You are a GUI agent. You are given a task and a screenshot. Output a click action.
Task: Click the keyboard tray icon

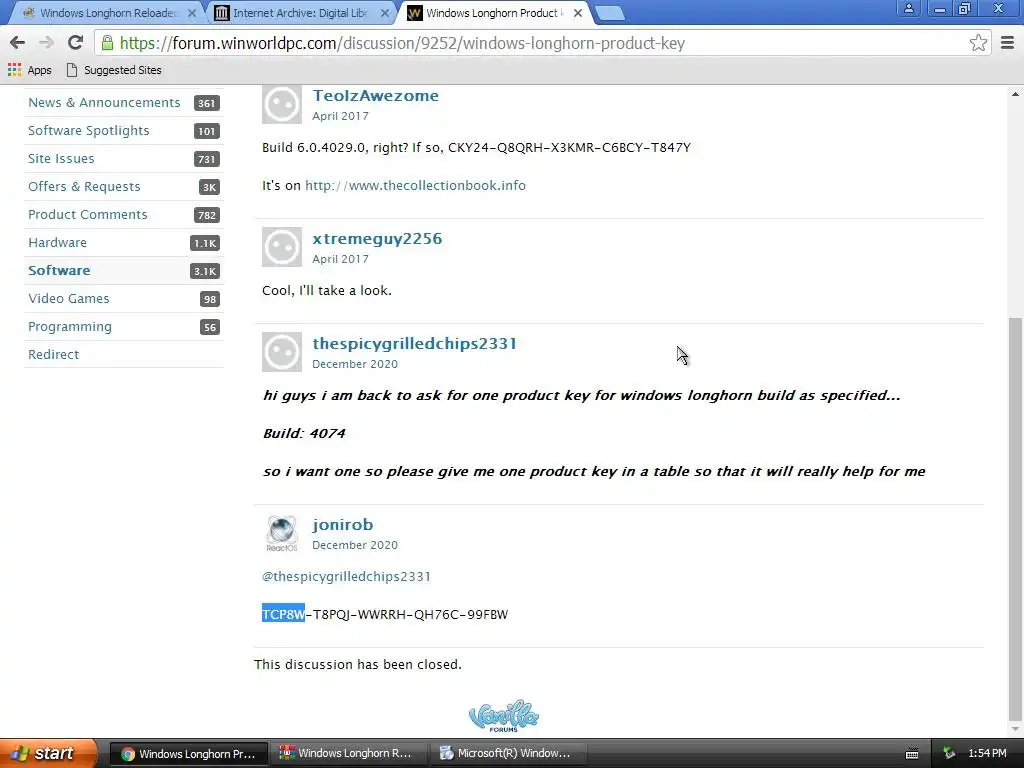(912, 754)
